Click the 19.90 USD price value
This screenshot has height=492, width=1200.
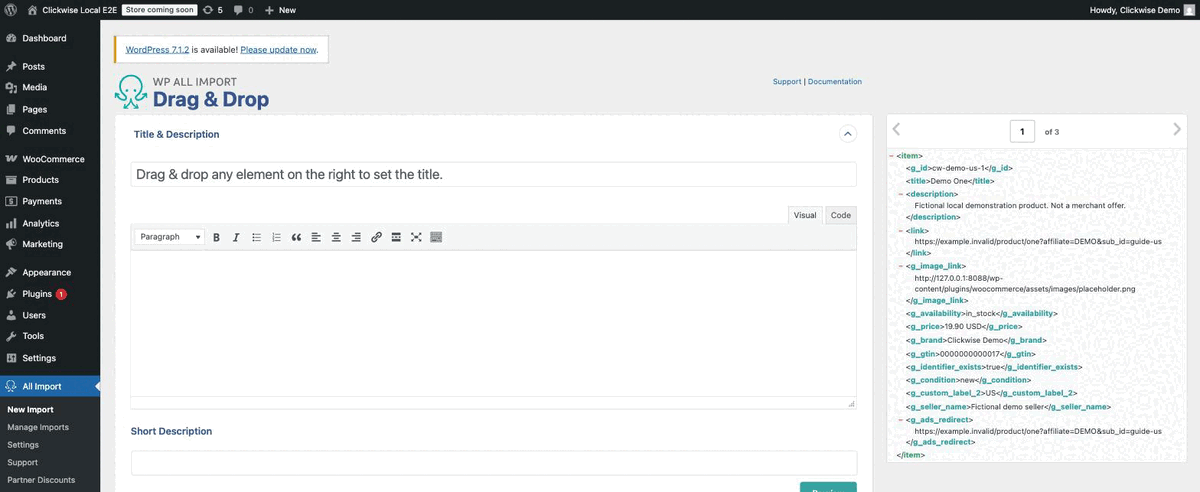click(x=964, y=327)
